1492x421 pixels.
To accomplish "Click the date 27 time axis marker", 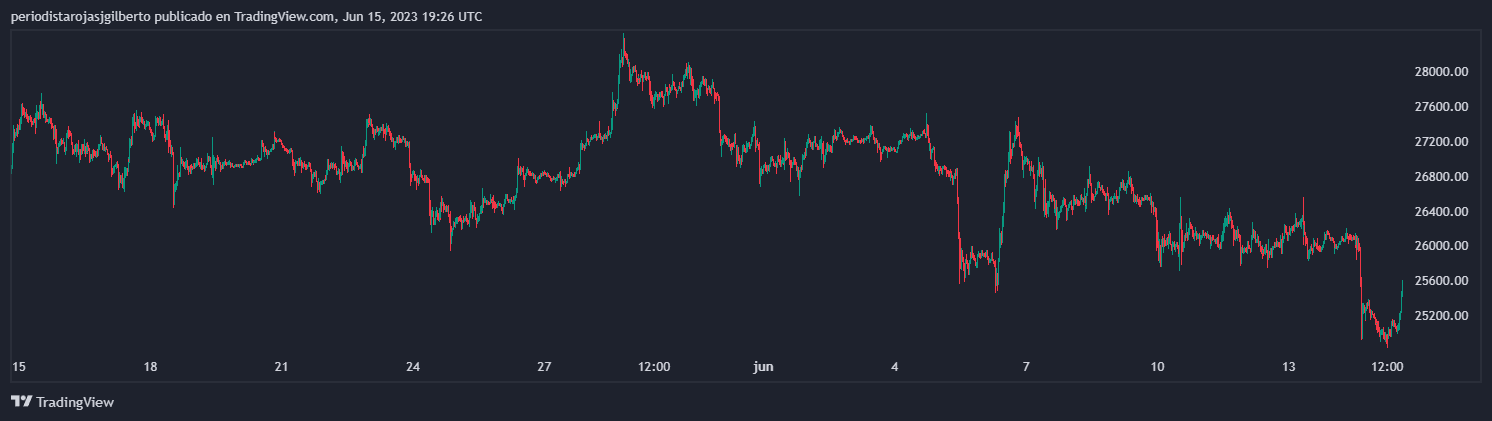I will [544, 367].
